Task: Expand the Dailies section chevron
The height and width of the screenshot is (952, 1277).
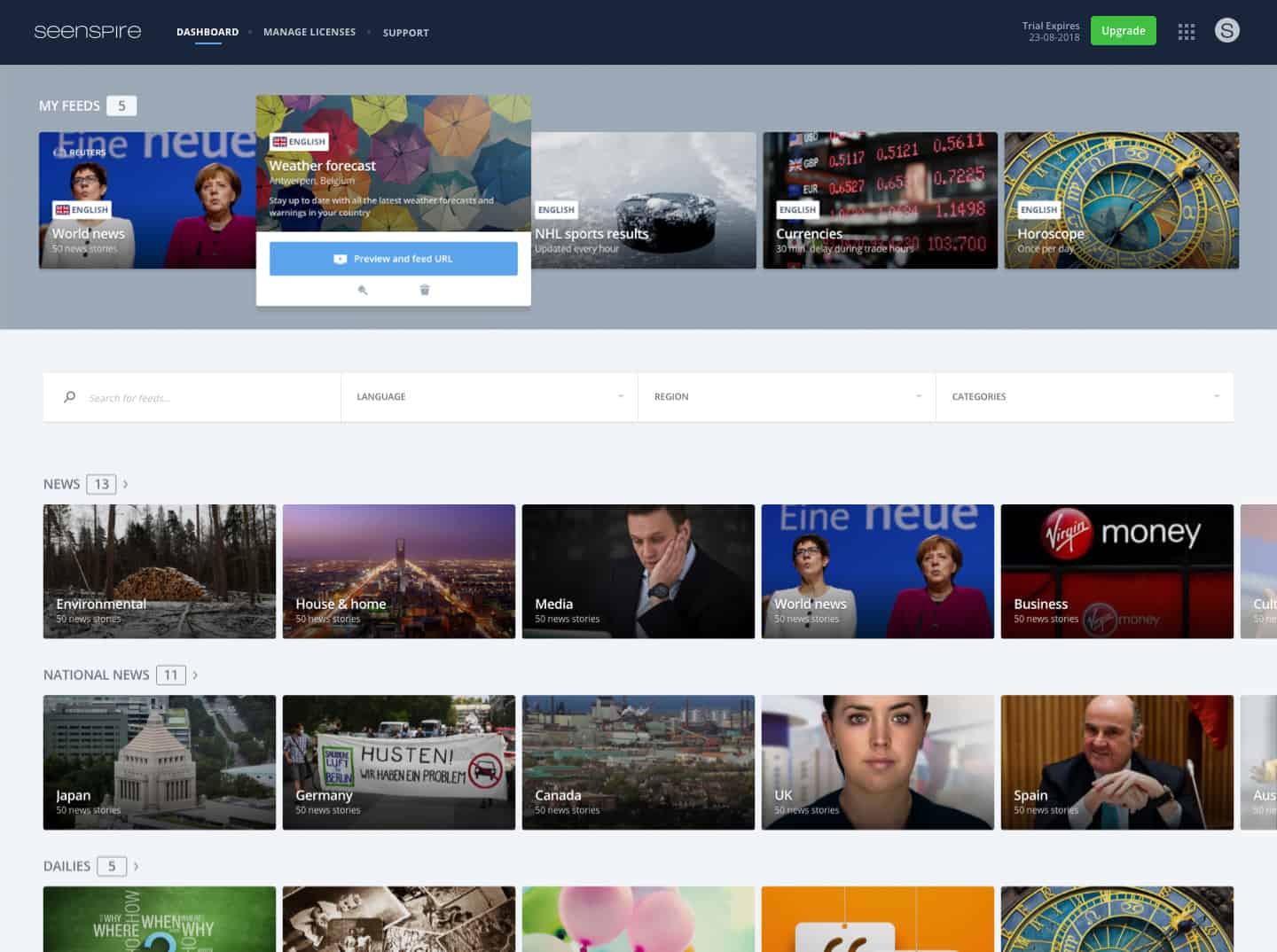Action: click(136, 866)
